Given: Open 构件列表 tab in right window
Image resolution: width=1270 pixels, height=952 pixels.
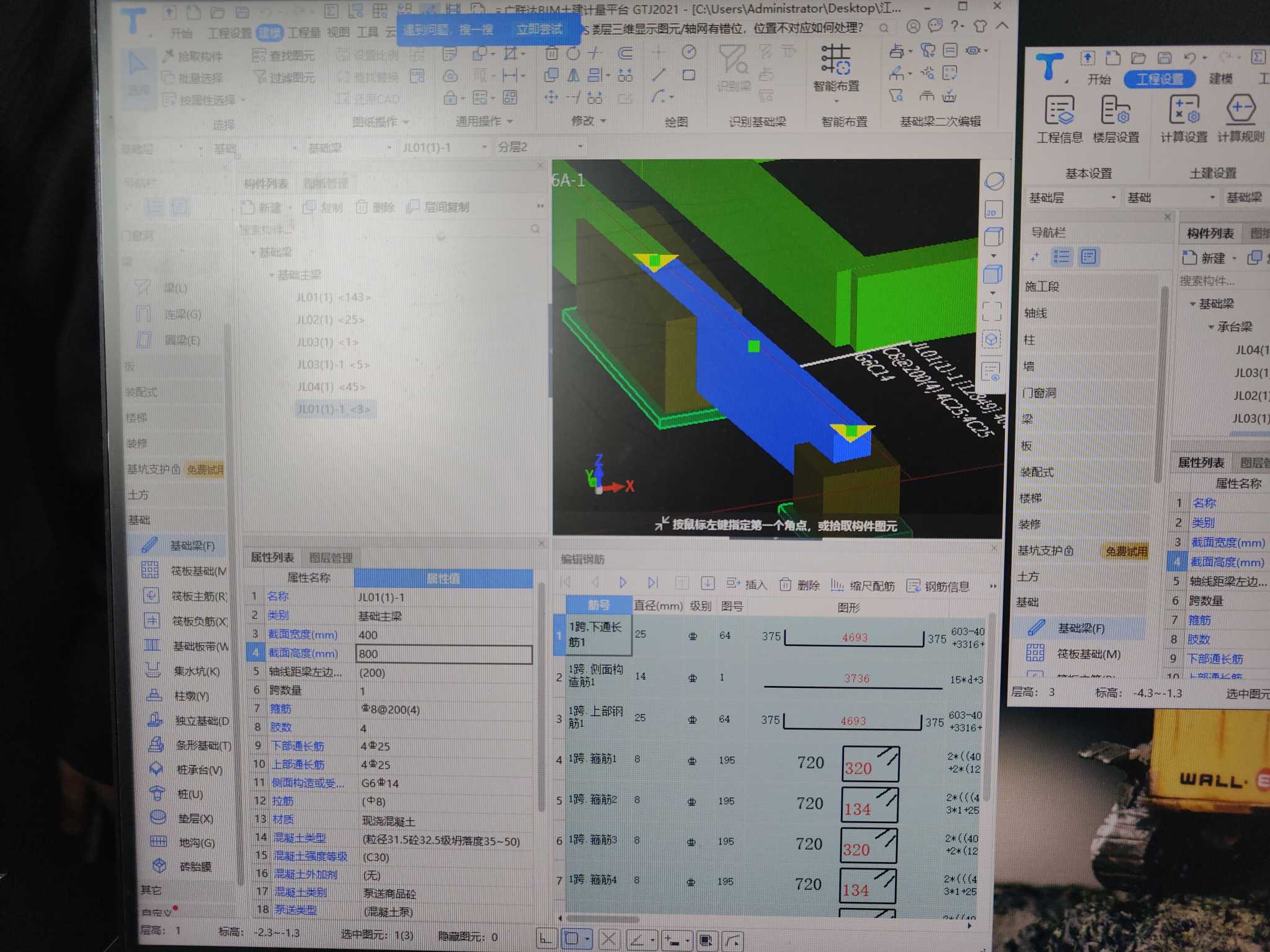Looking at the screenshot, I should click(x=1210, y=233).
